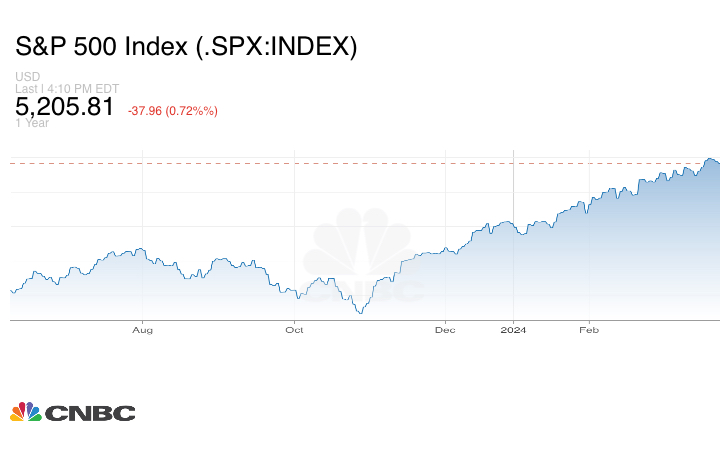Click the 2024 label on the time axis
Viewport: 720px width, 450px height.
(x=513, y=329)
